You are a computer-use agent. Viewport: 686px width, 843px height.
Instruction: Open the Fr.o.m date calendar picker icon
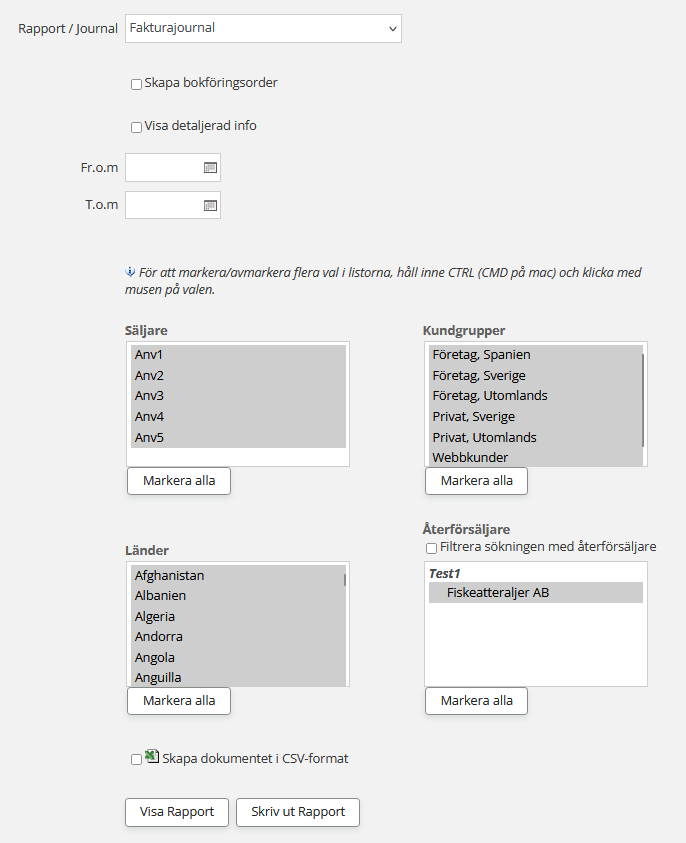pyautogui.click(x=210, y=168)
